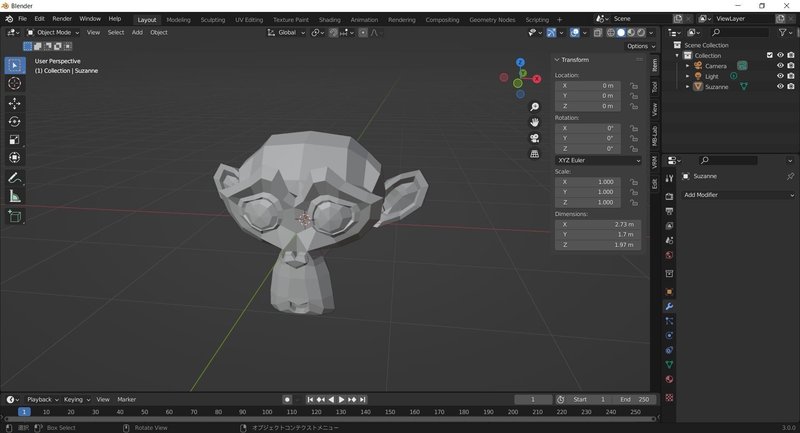Screen dimensions: 800x433
Task: Enable solid viewport shading mode
Action: 621,33
